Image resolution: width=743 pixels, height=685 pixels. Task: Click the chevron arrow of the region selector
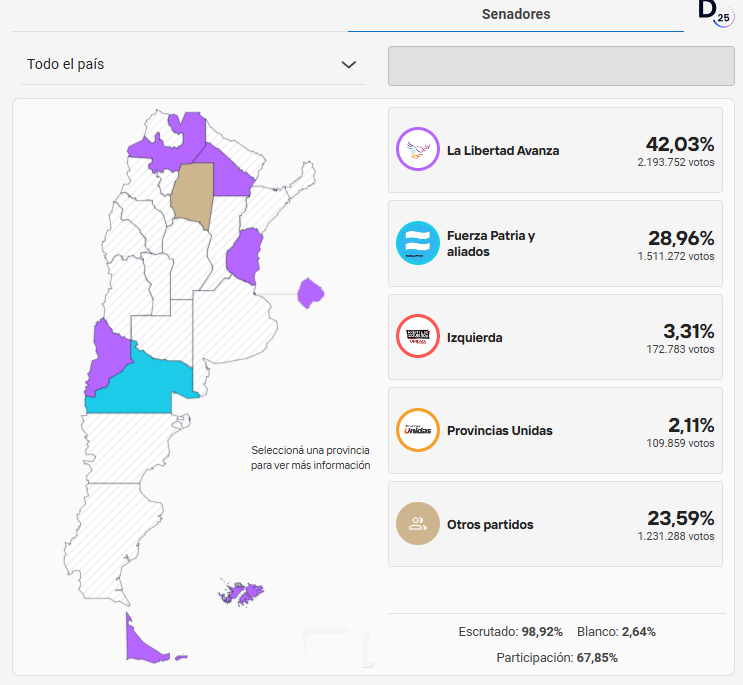coord(348,65)
